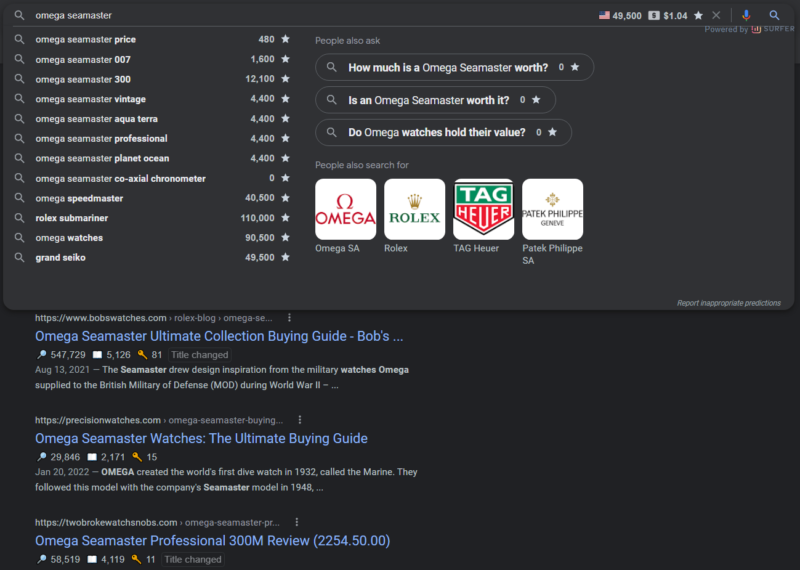The image size is (800, 570).
Task: Select suggestion grand seiko
Action: [60, 258]
